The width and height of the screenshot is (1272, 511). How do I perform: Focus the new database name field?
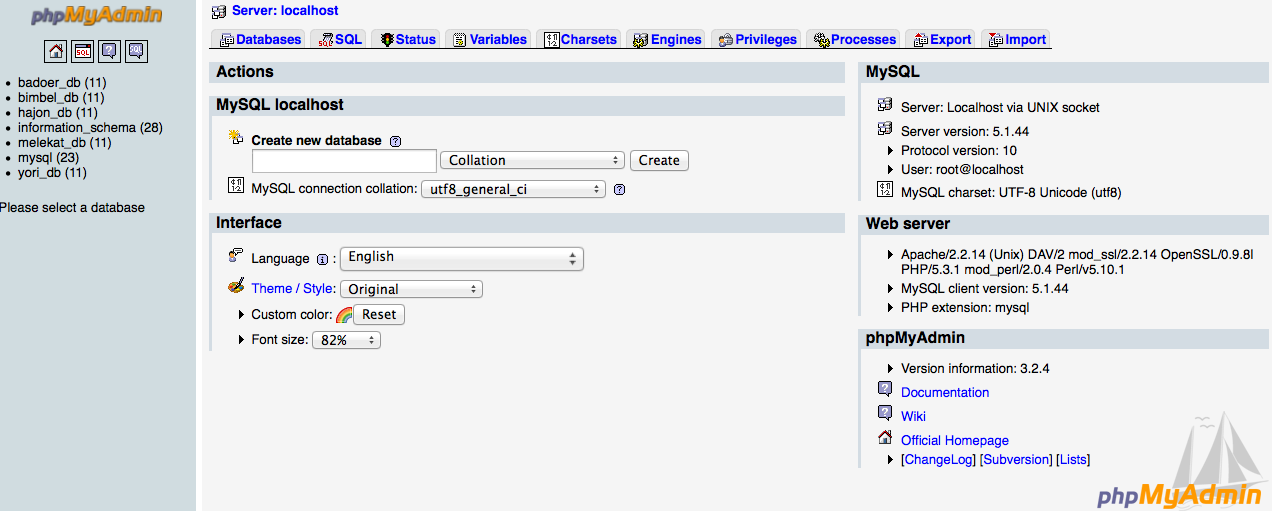point(344,160)
